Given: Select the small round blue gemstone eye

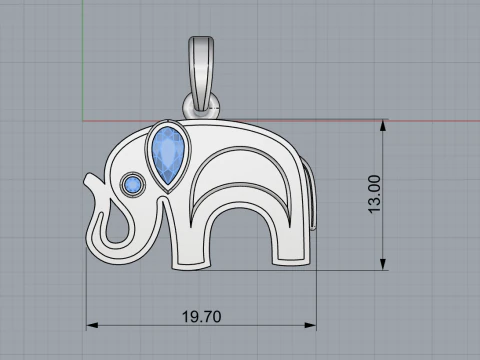Looking at the screenshot, I should [x=133, y=185].
